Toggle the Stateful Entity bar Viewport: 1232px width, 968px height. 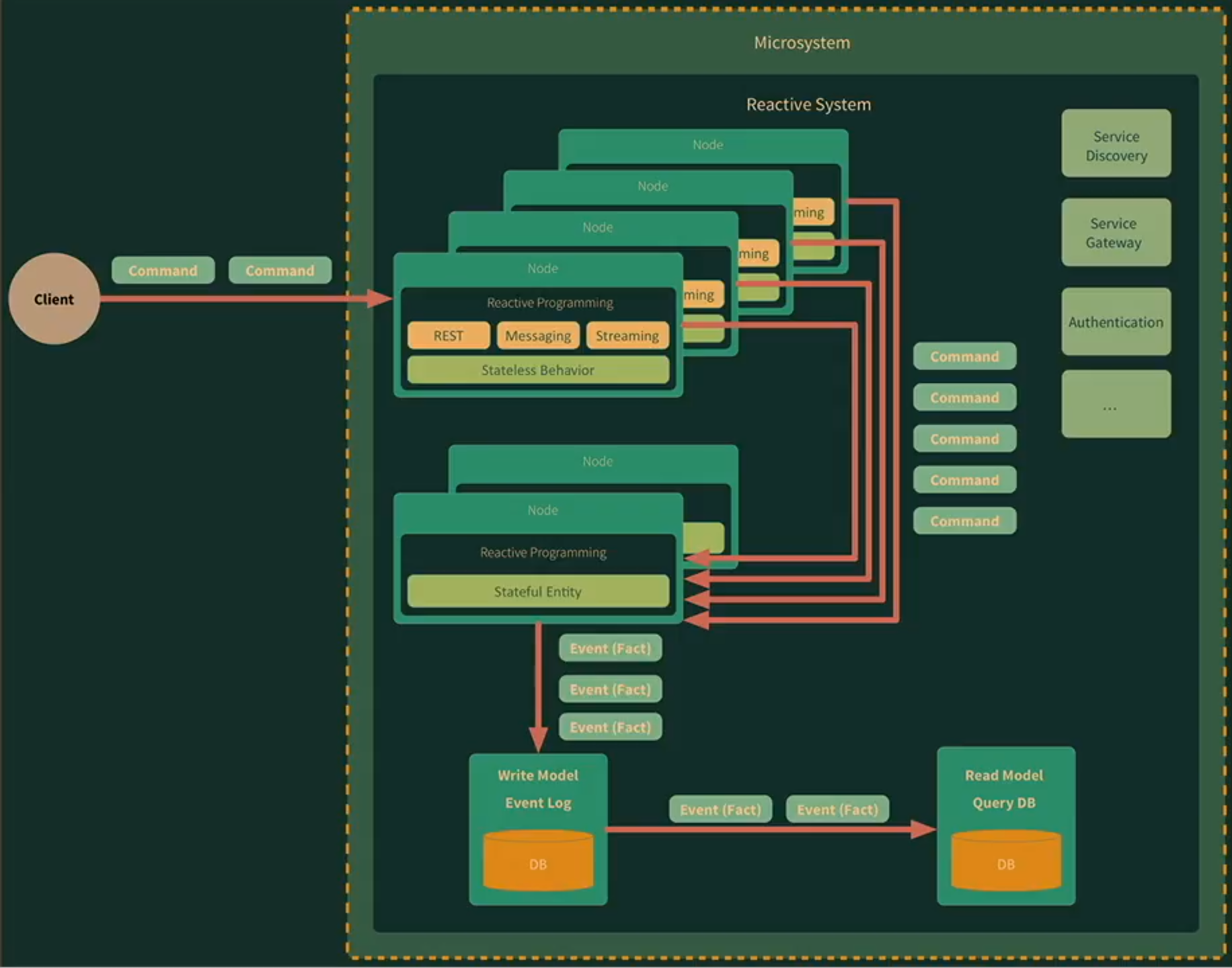click(x=537, y=592)
